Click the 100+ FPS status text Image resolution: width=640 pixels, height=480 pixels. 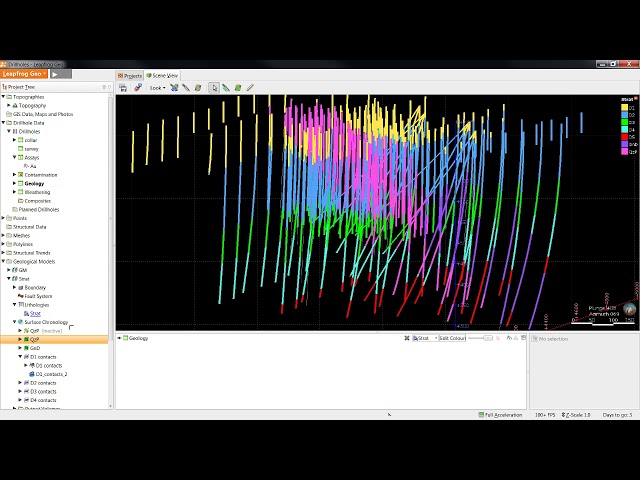(545, 415)
